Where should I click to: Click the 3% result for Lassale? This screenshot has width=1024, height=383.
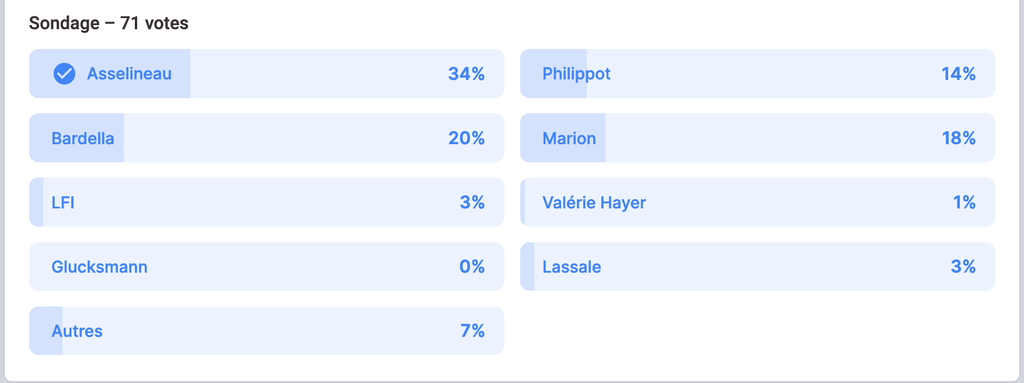963,267
